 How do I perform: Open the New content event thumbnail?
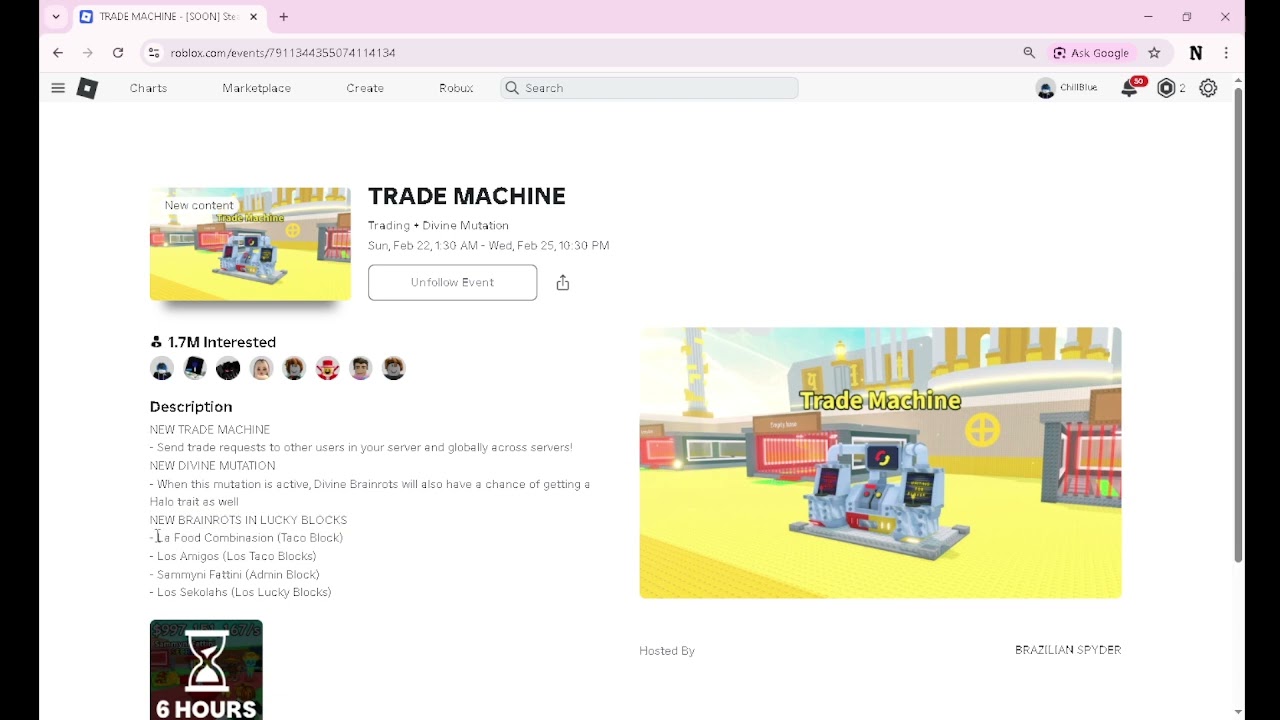pos(250,244)
